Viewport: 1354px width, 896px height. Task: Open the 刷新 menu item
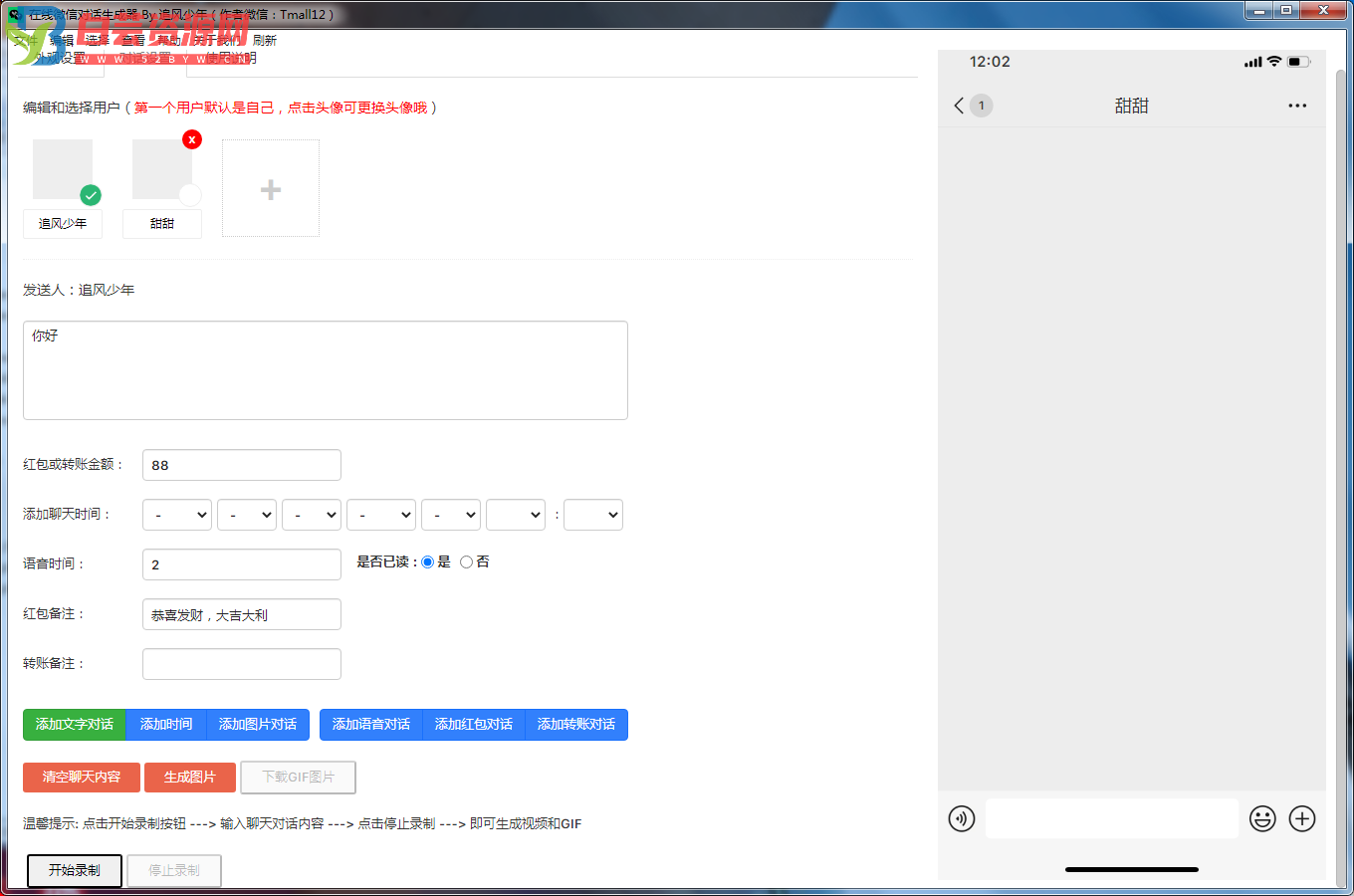click(265, 41)
